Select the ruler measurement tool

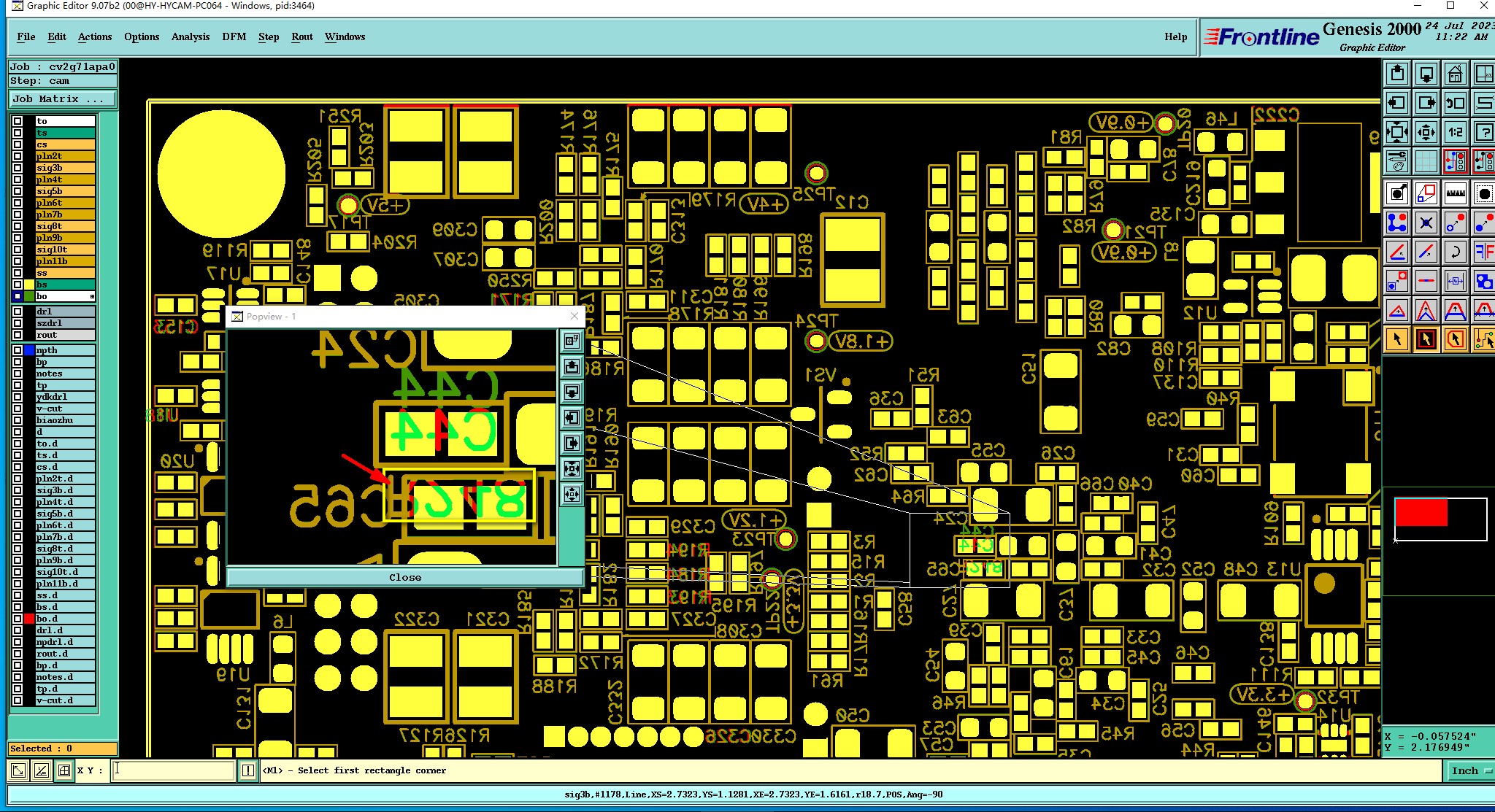1455,193
